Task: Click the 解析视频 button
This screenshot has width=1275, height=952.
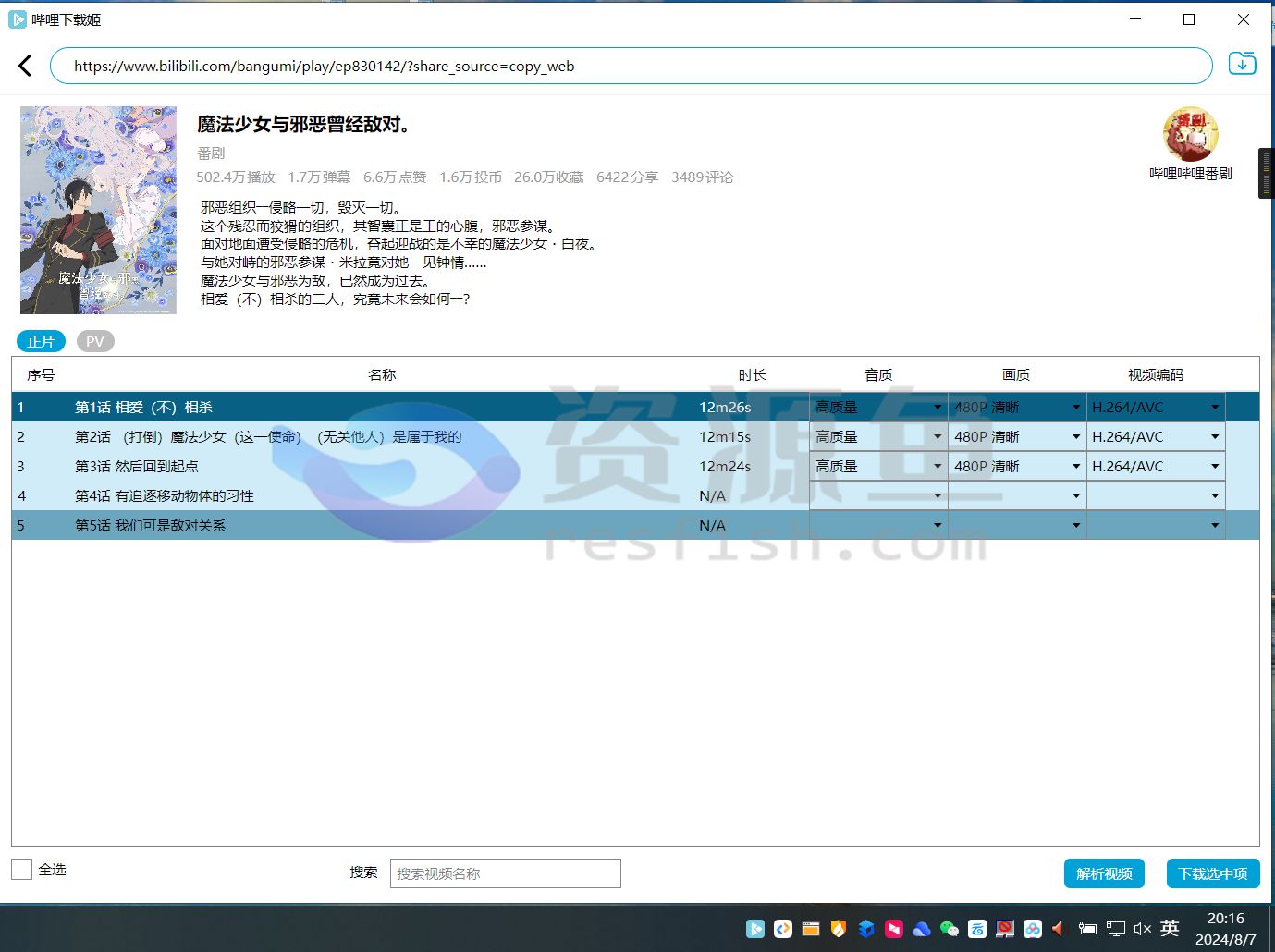Action: click(1104, 873)
